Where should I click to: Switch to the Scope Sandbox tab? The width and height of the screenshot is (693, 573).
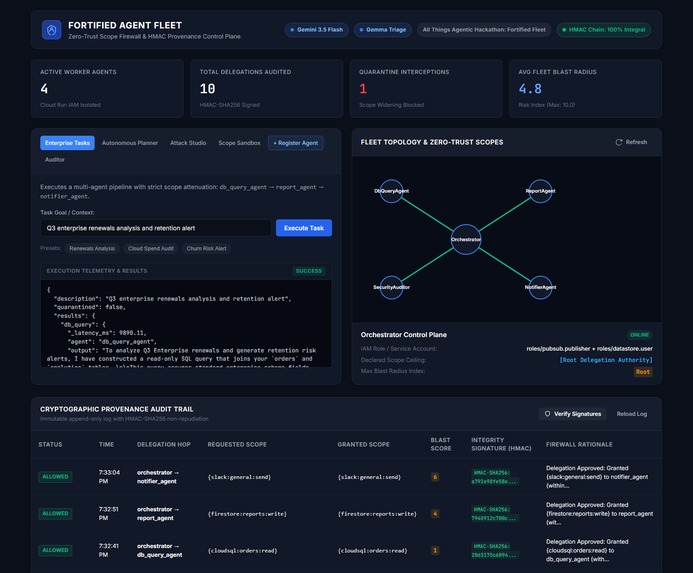pyautogui.click(x=239, y=143)
